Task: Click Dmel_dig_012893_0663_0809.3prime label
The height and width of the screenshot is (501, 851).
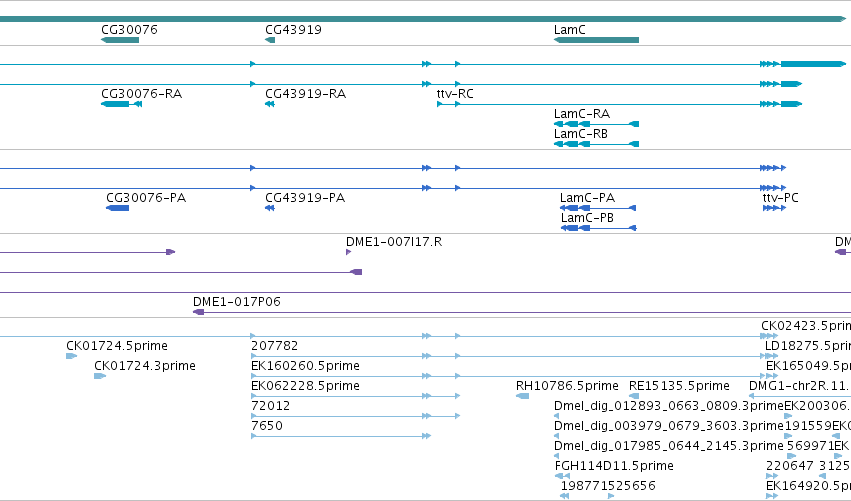Action: tap(669, 405)
